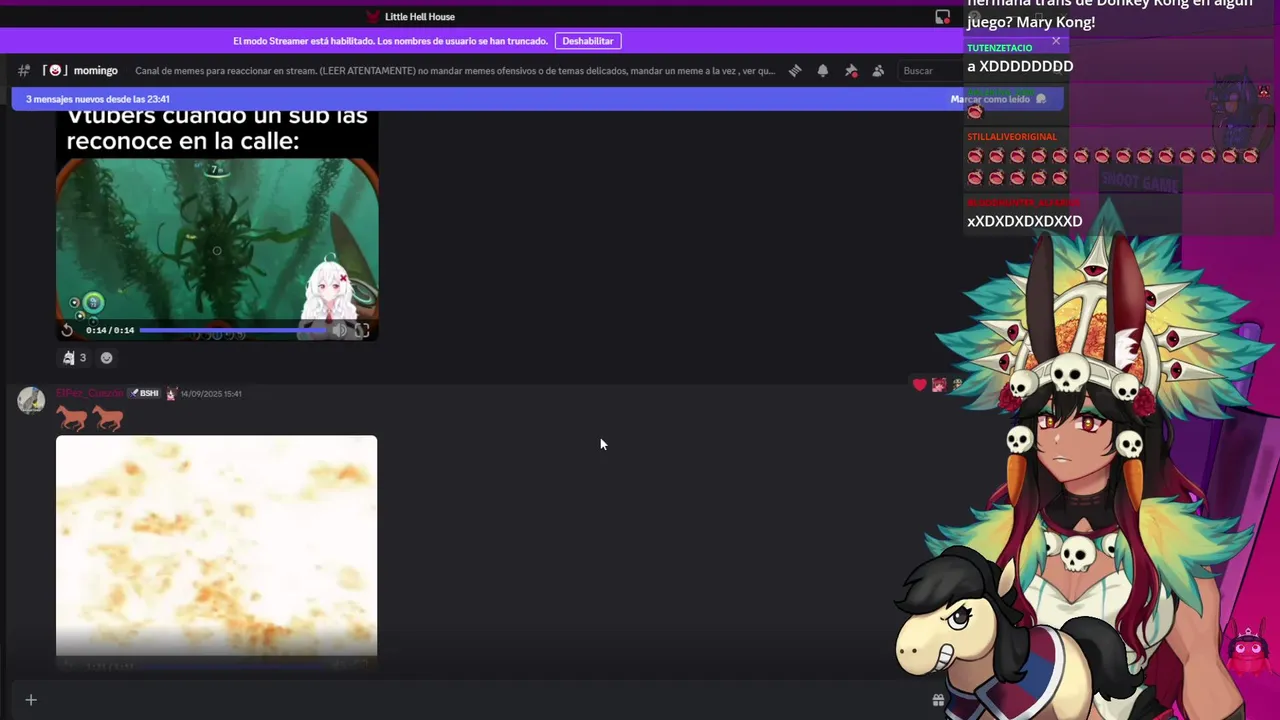This screenshot has height=720, width=1280.
Task: Click the Little Hell House server icon
Action: [x=373, y=17]
